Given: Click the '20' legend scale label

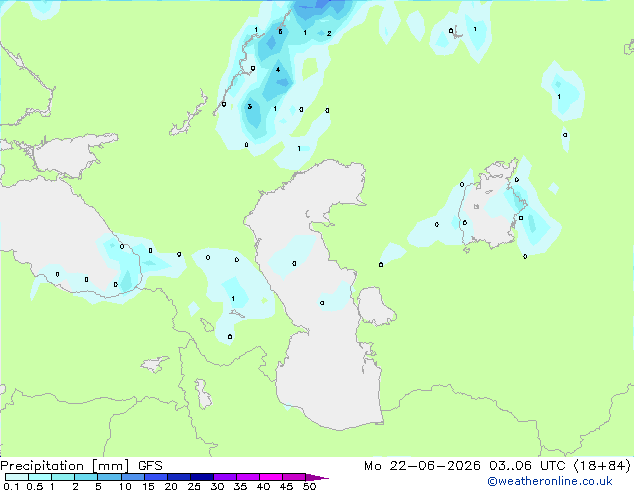Looking at the screenshot, I should pos(171,486).
